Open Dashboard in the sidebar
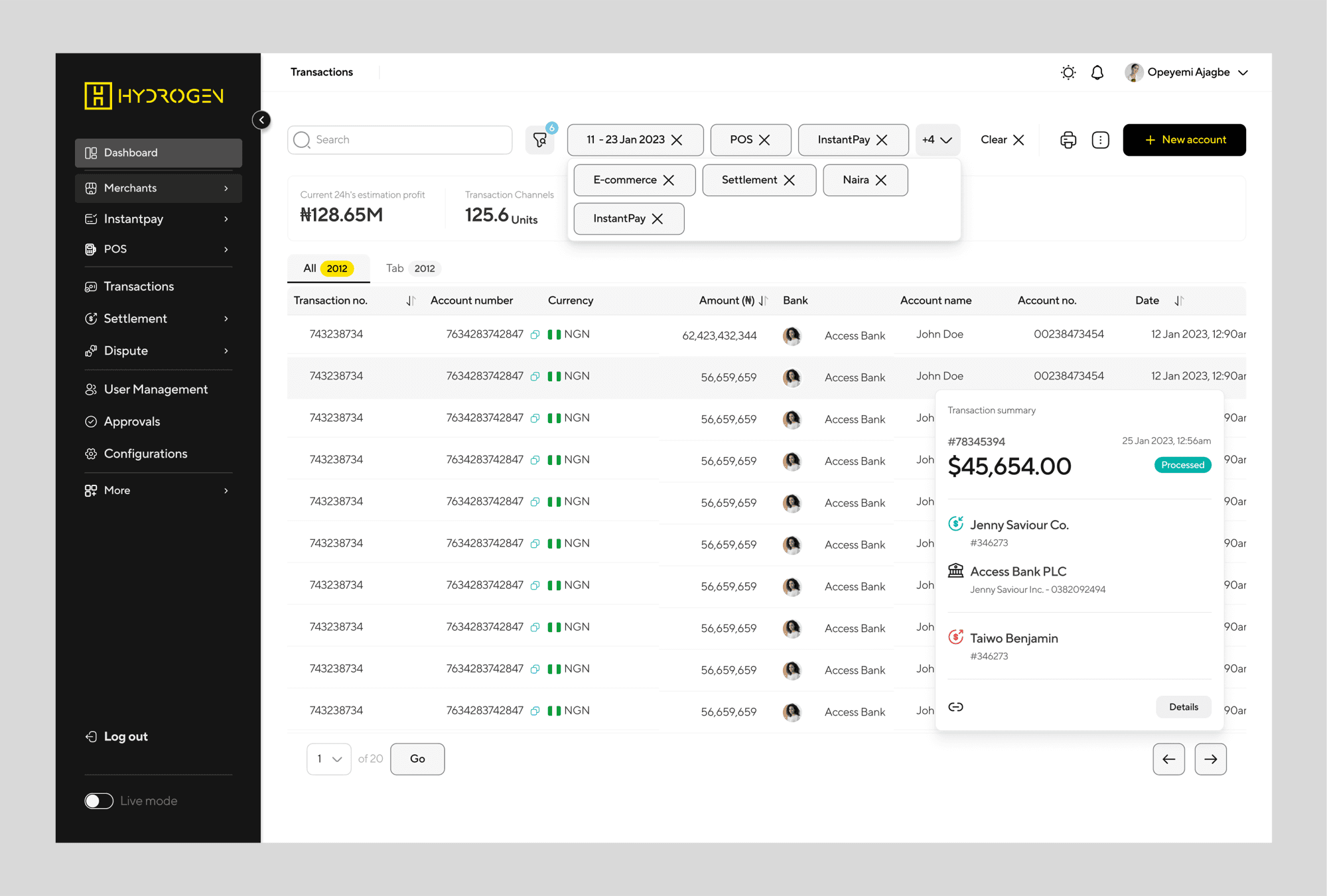The width and height of the screenshot is (1327, 896). click(159, 153)
